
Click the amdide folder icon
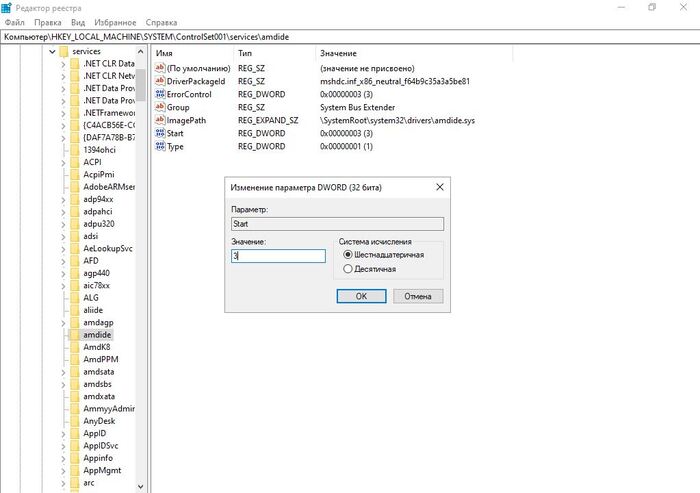[x=75, y=334]
